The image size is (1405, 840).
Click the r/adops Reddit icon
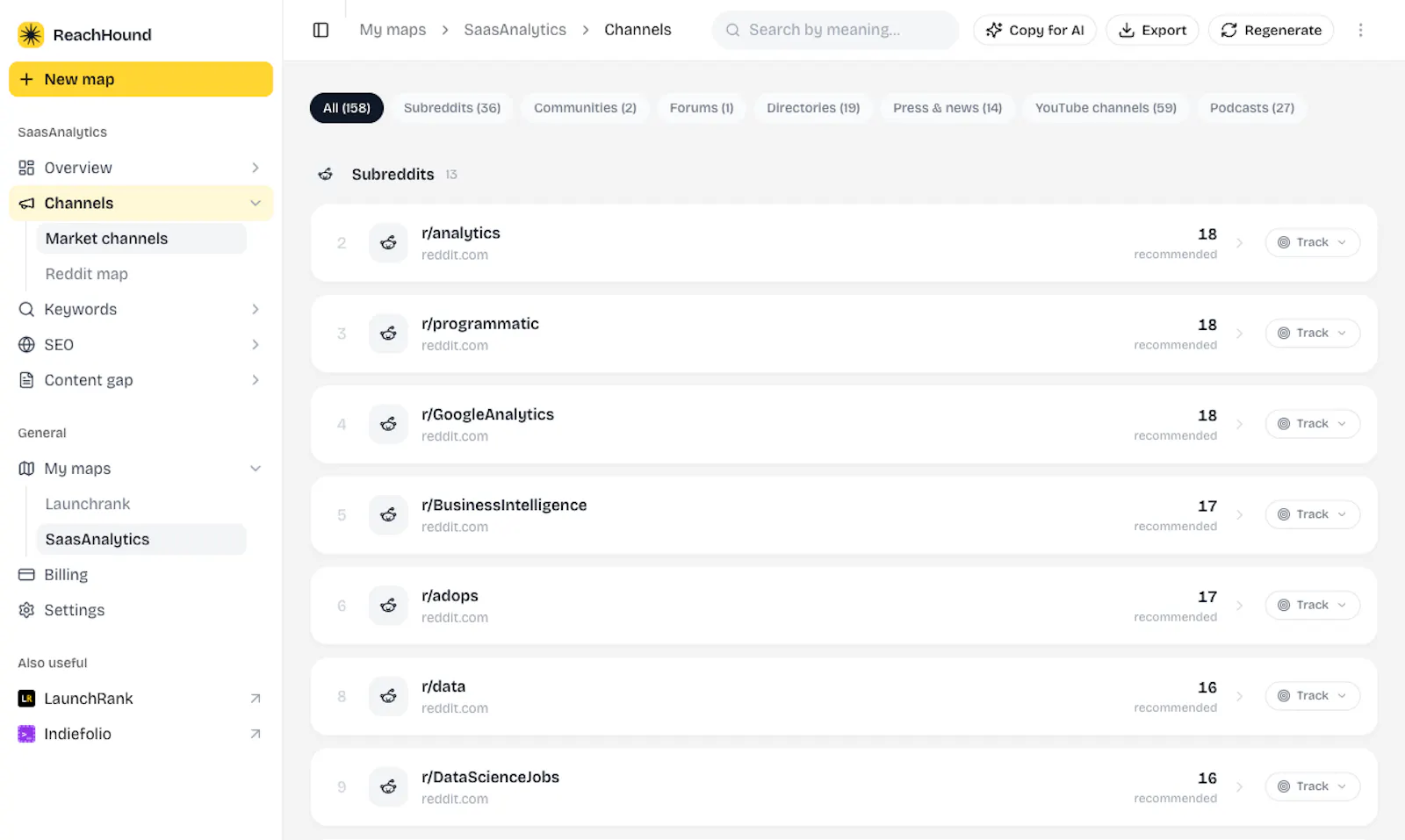point(388,606)
